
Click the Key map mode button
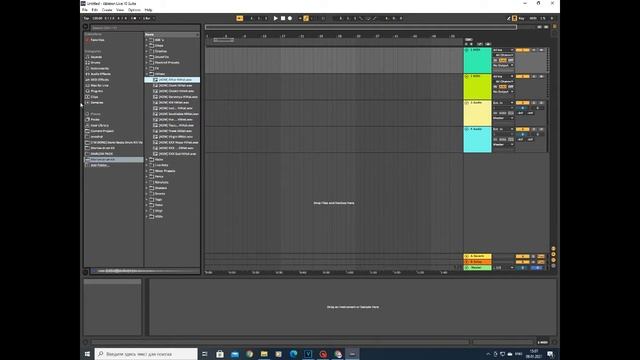coord(522,18)
